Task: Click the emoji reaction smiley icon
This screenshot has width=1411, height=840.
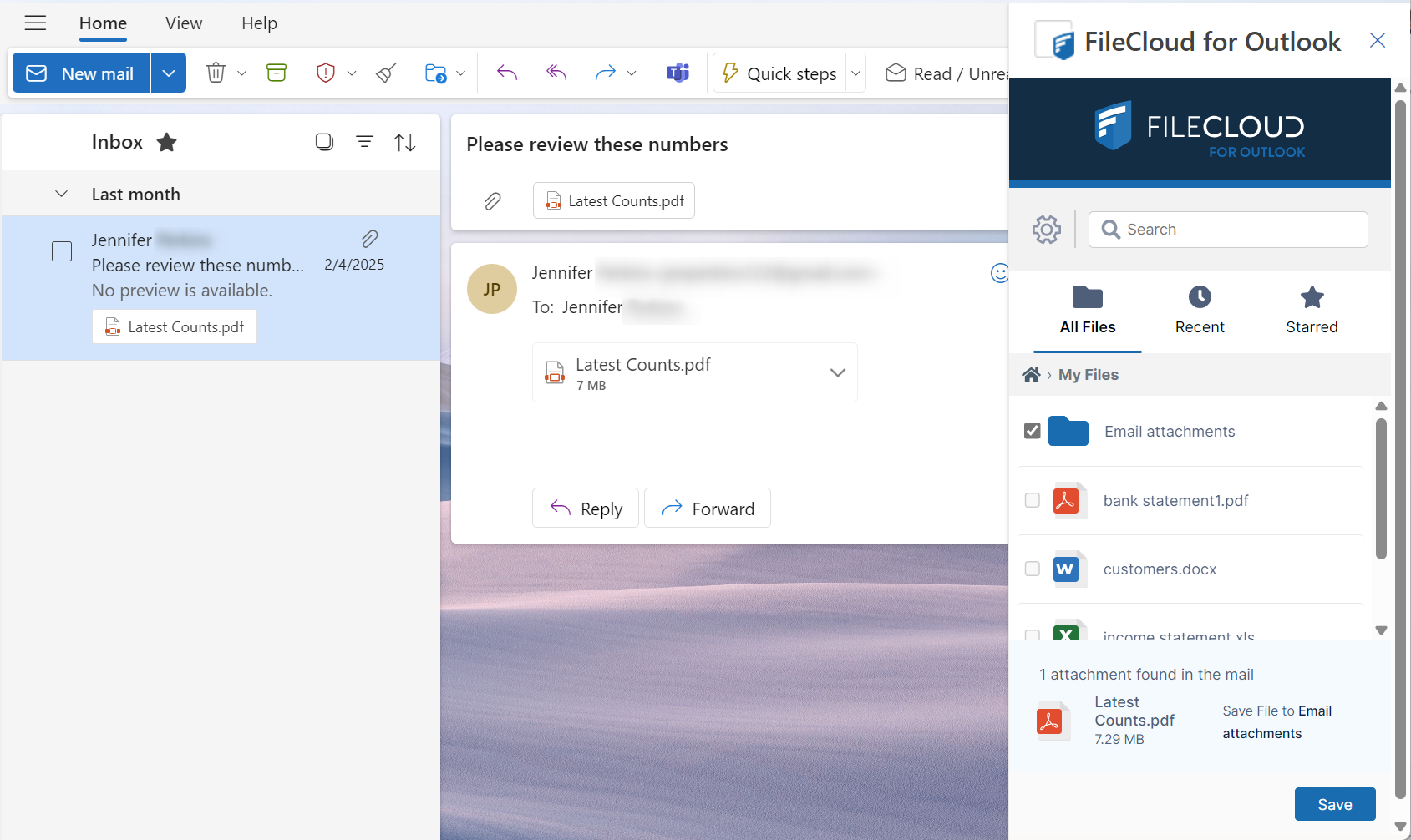Action: [999, 273]
